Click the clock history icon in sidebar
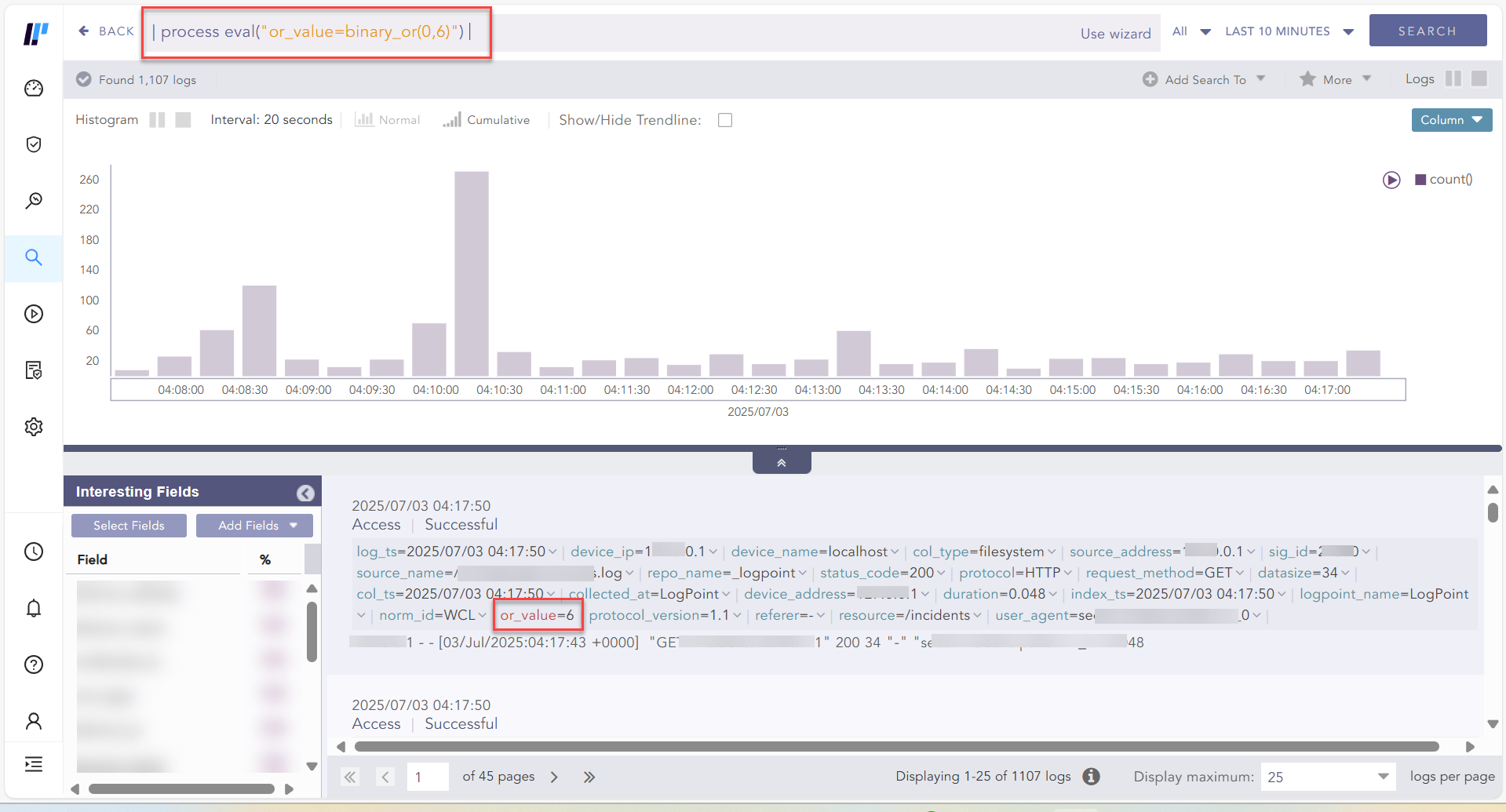Screen dimensions: 1506x812 pyautogui.click(x=34, y=552)
